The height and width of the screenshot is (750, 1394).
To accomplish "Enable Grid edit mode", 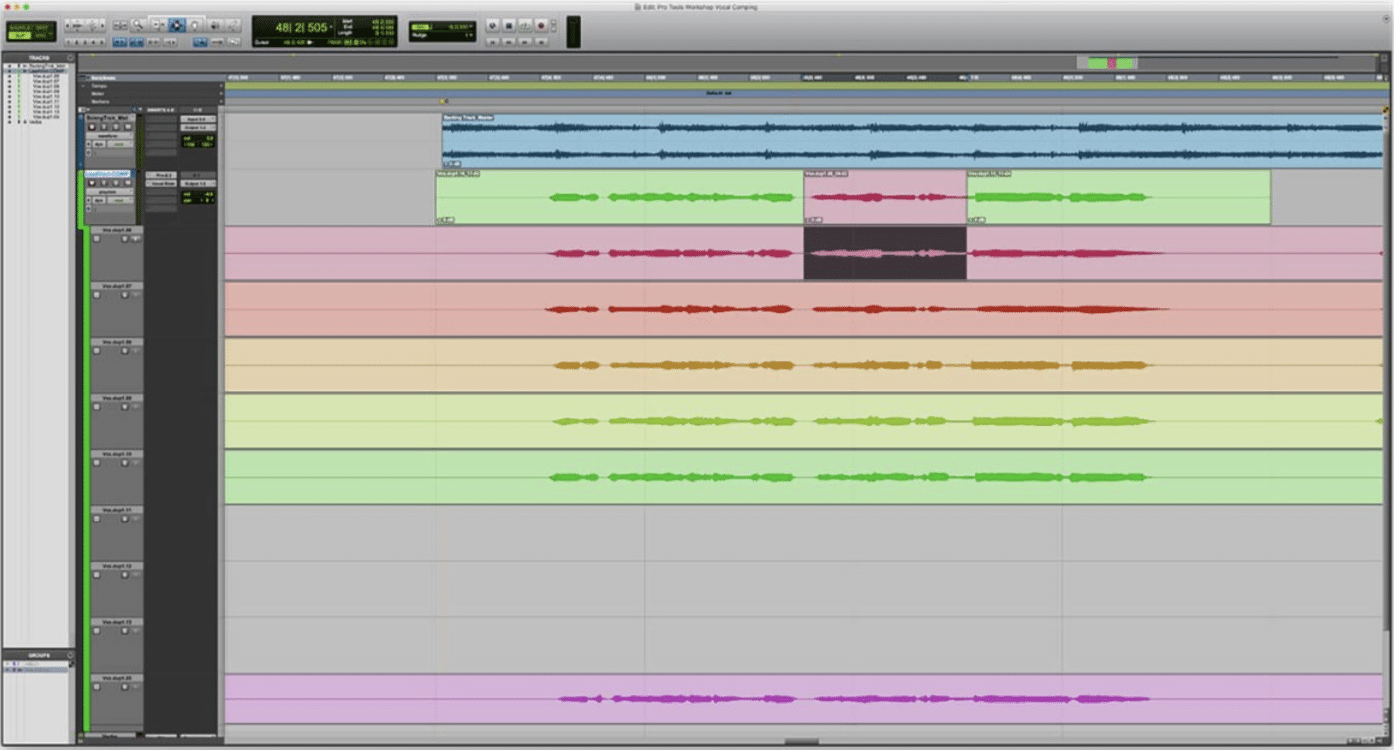I will click(x=44, y=34).
